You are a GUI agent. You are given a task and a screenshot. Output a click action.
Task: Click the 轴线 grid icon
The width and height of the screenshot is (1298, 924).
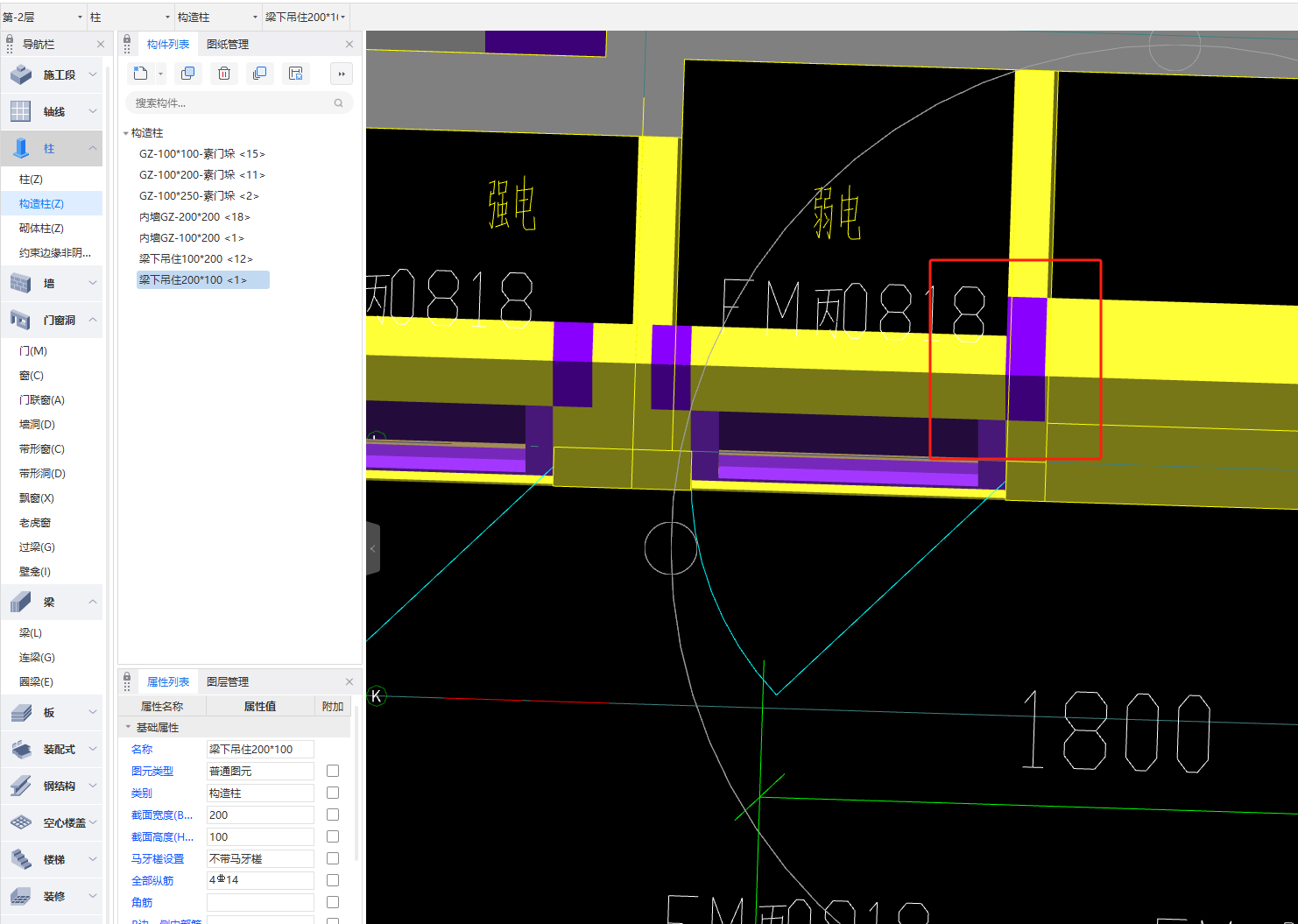pos(21,112)
